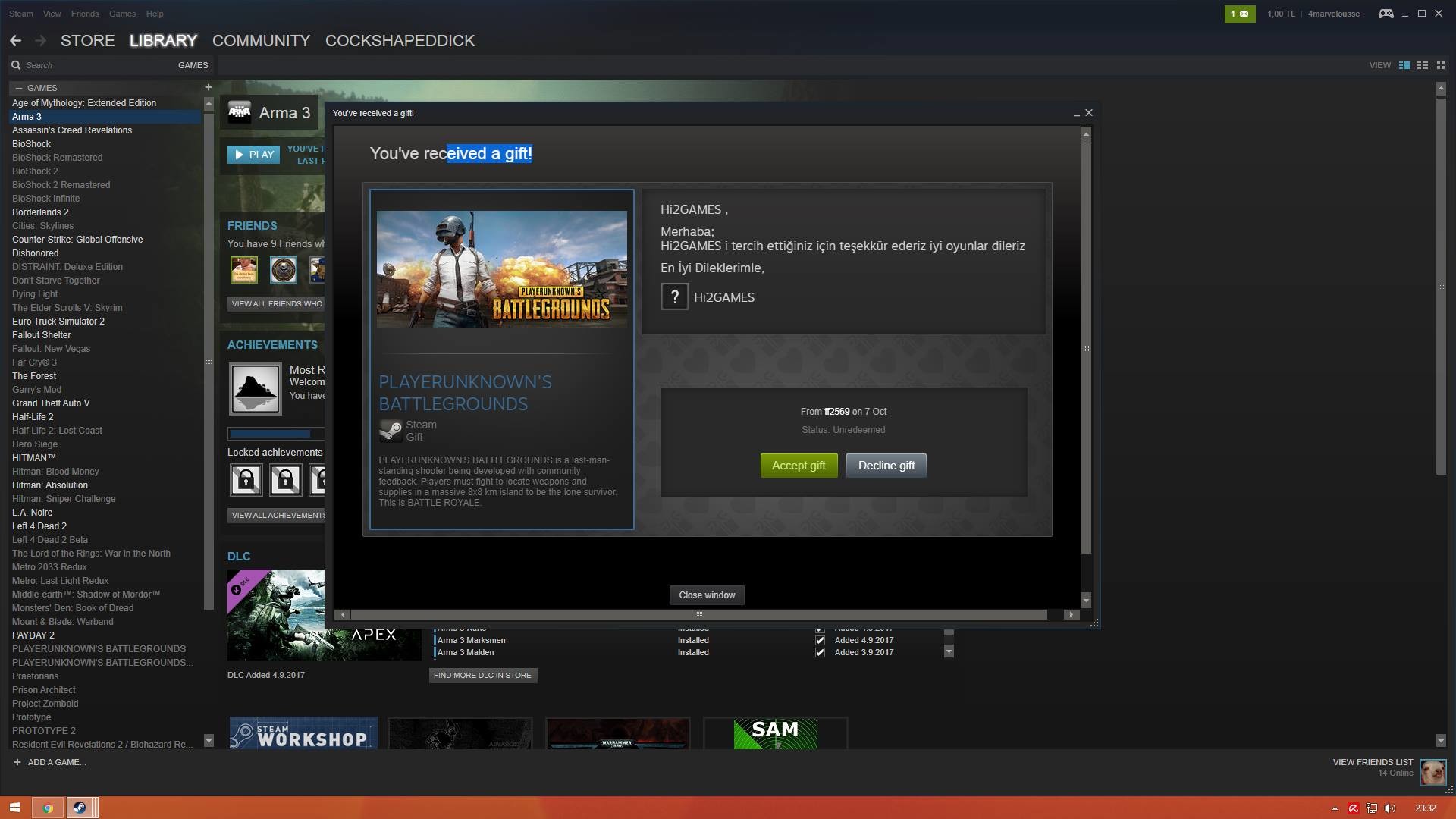
Task: Click the game list scroll-down arrow
Action: click(x=209, y=741)
